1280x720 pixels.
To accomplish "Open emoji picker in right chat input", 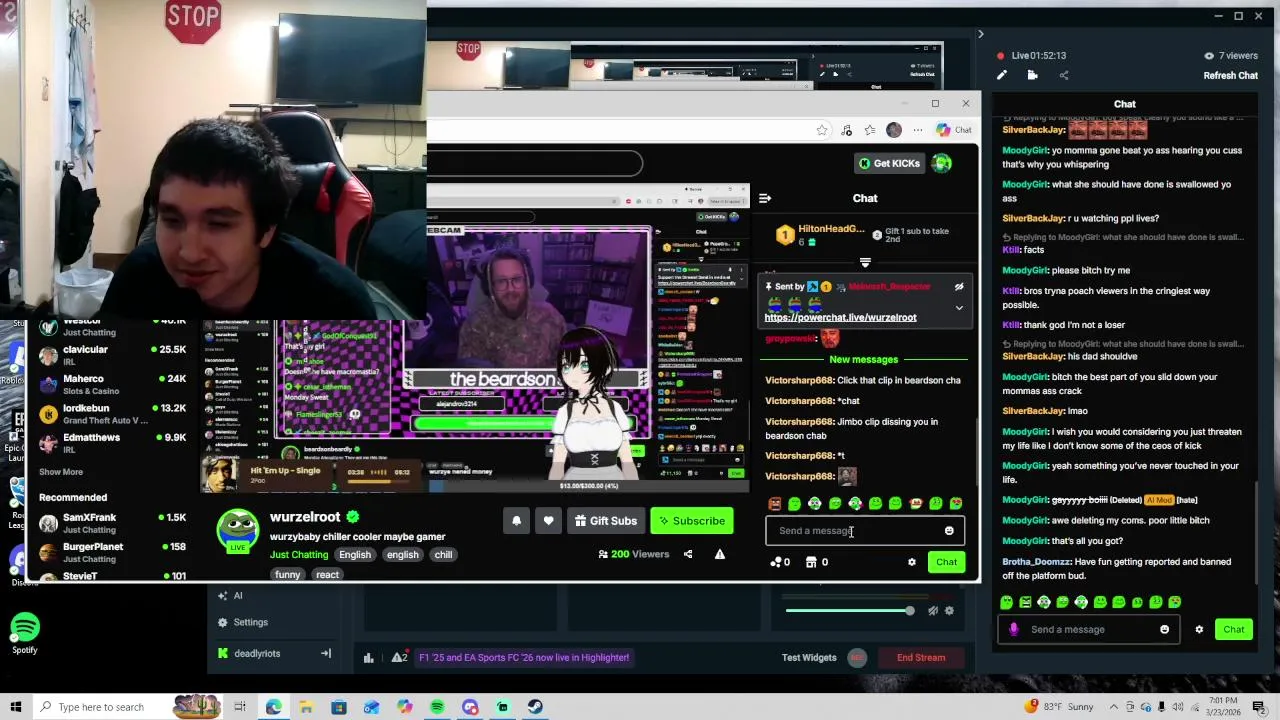I will click(x=1164, y=629).
